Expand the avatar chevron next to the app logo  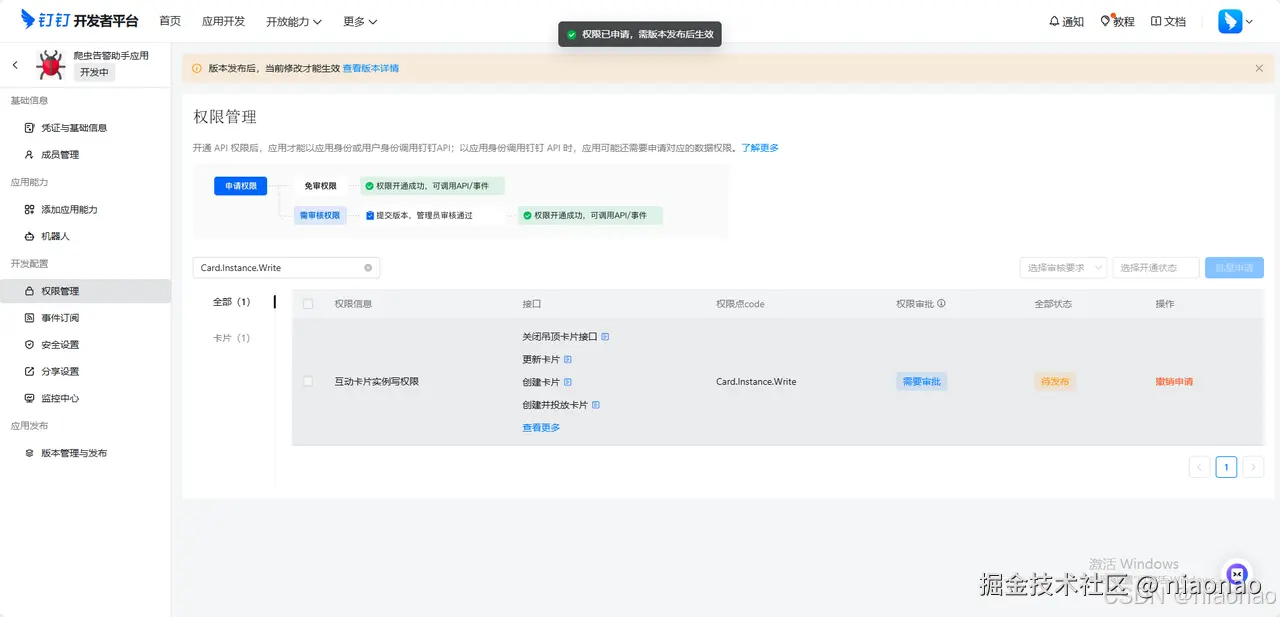1248,21
